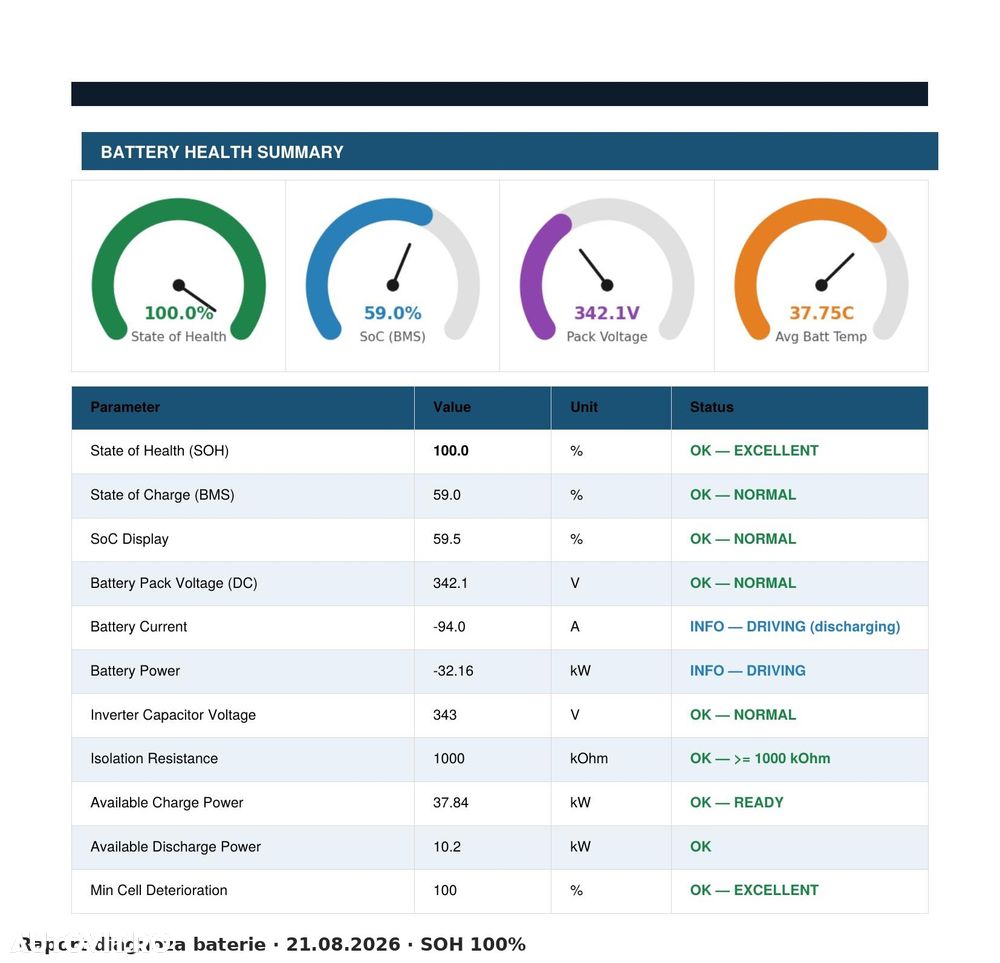This screenshot has width=1000, height=963.
Task: Click the Status column header
Action: (x=712, y=407)
